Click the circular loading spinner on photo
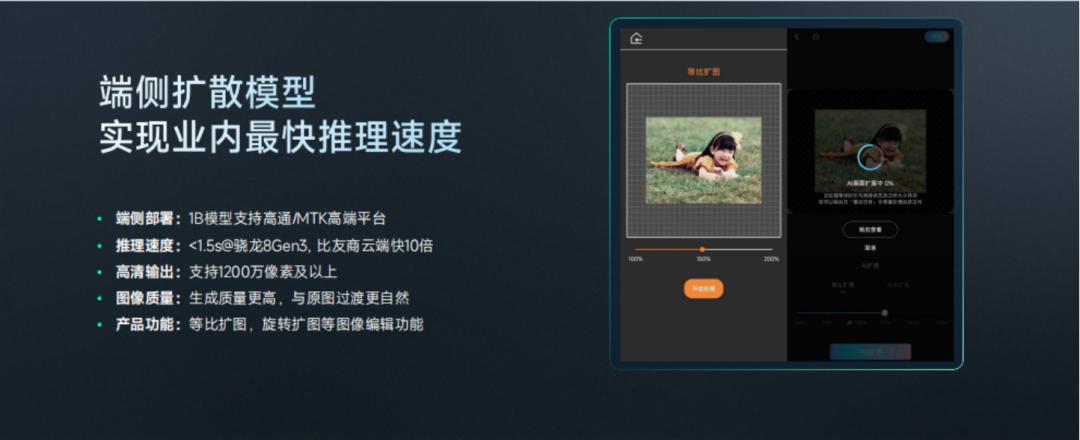 tap(870, 156)
